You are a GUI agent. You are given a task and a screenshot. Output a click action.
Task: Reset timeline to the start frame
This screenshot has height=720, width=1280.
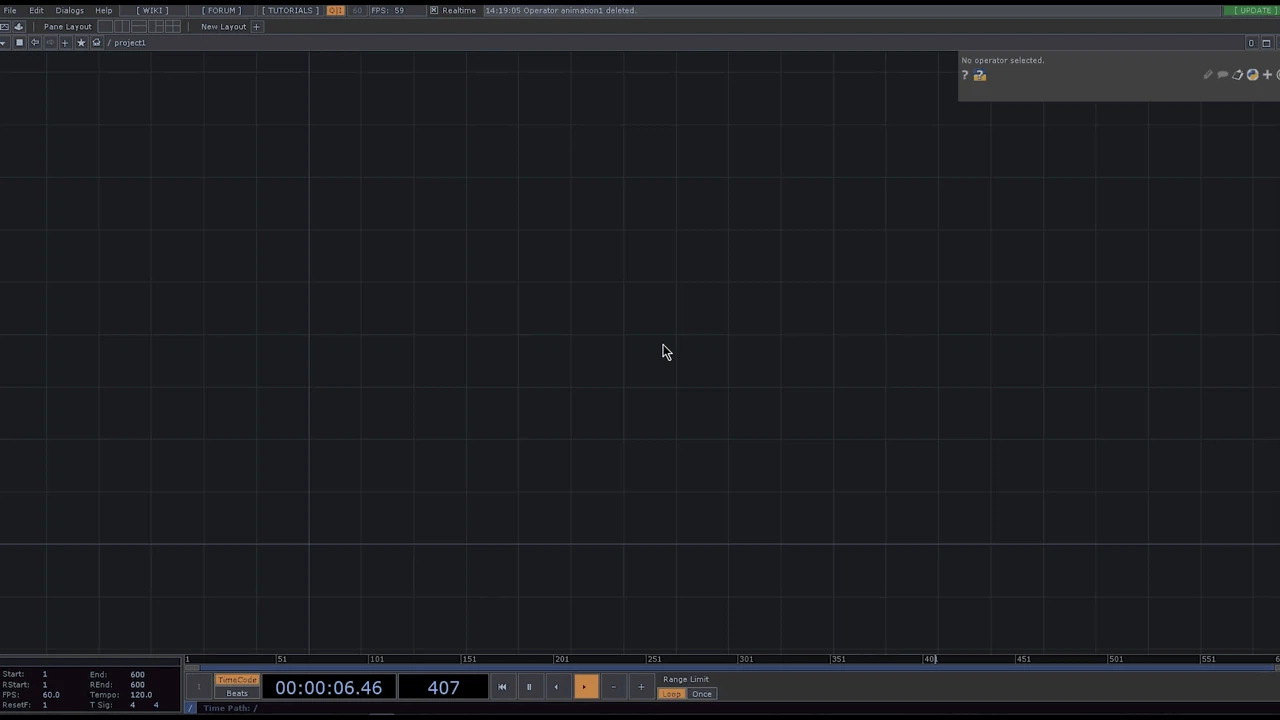502,687
